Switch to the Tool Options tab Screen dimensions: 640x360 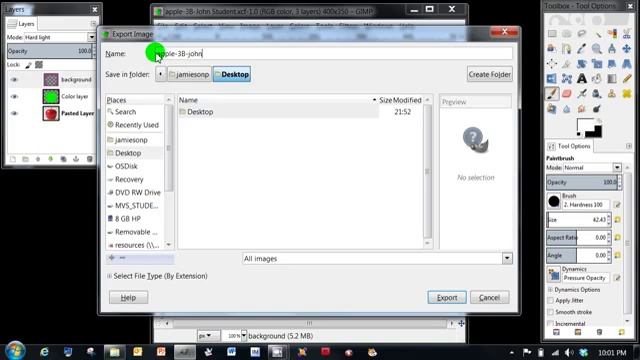[569, 146]
